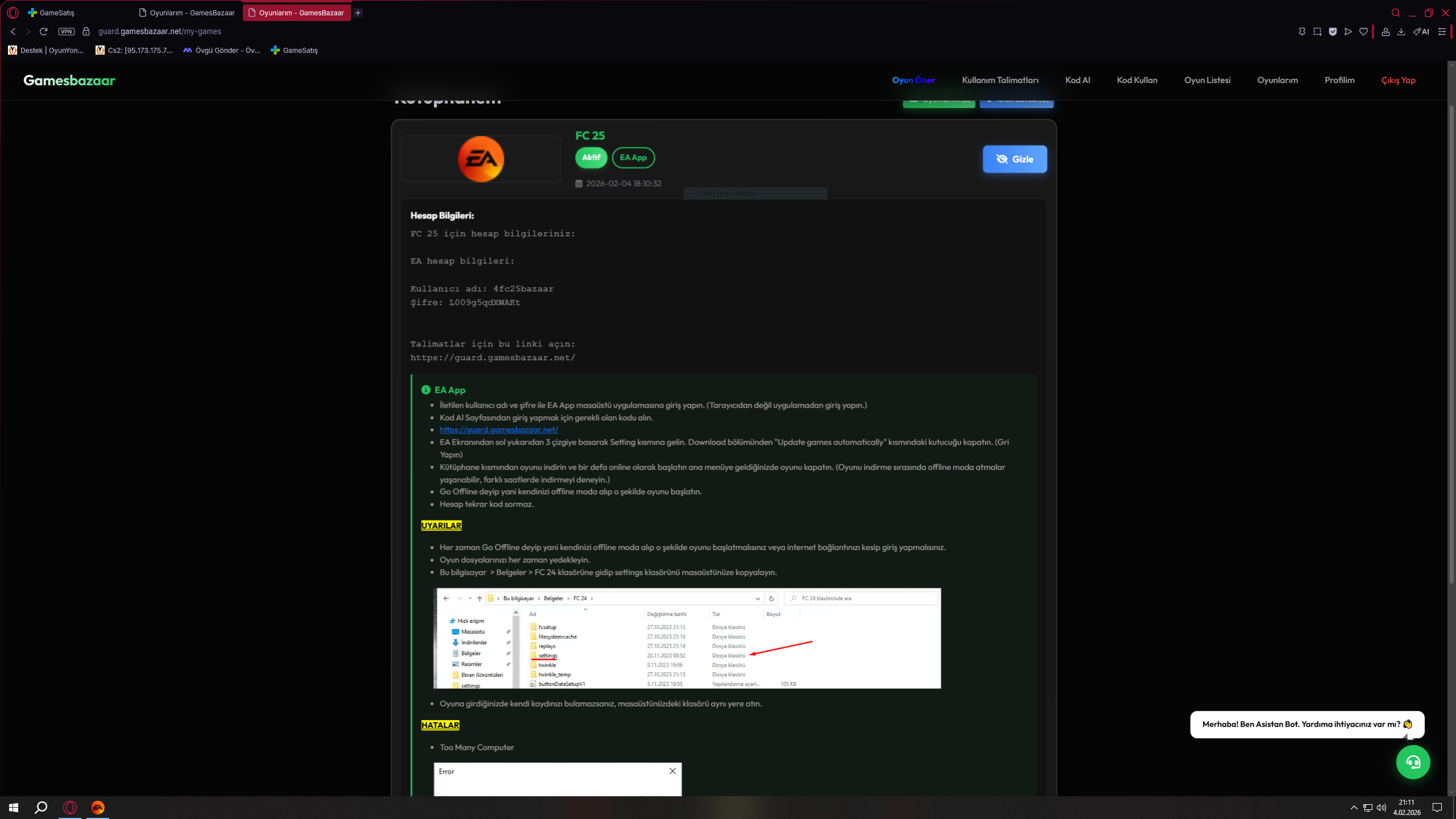Image resolution: width=1456 pixels, height=819 pixels.
Task: Open the taskbar clock showing 21:11
Action: (x=1407, y=808)
